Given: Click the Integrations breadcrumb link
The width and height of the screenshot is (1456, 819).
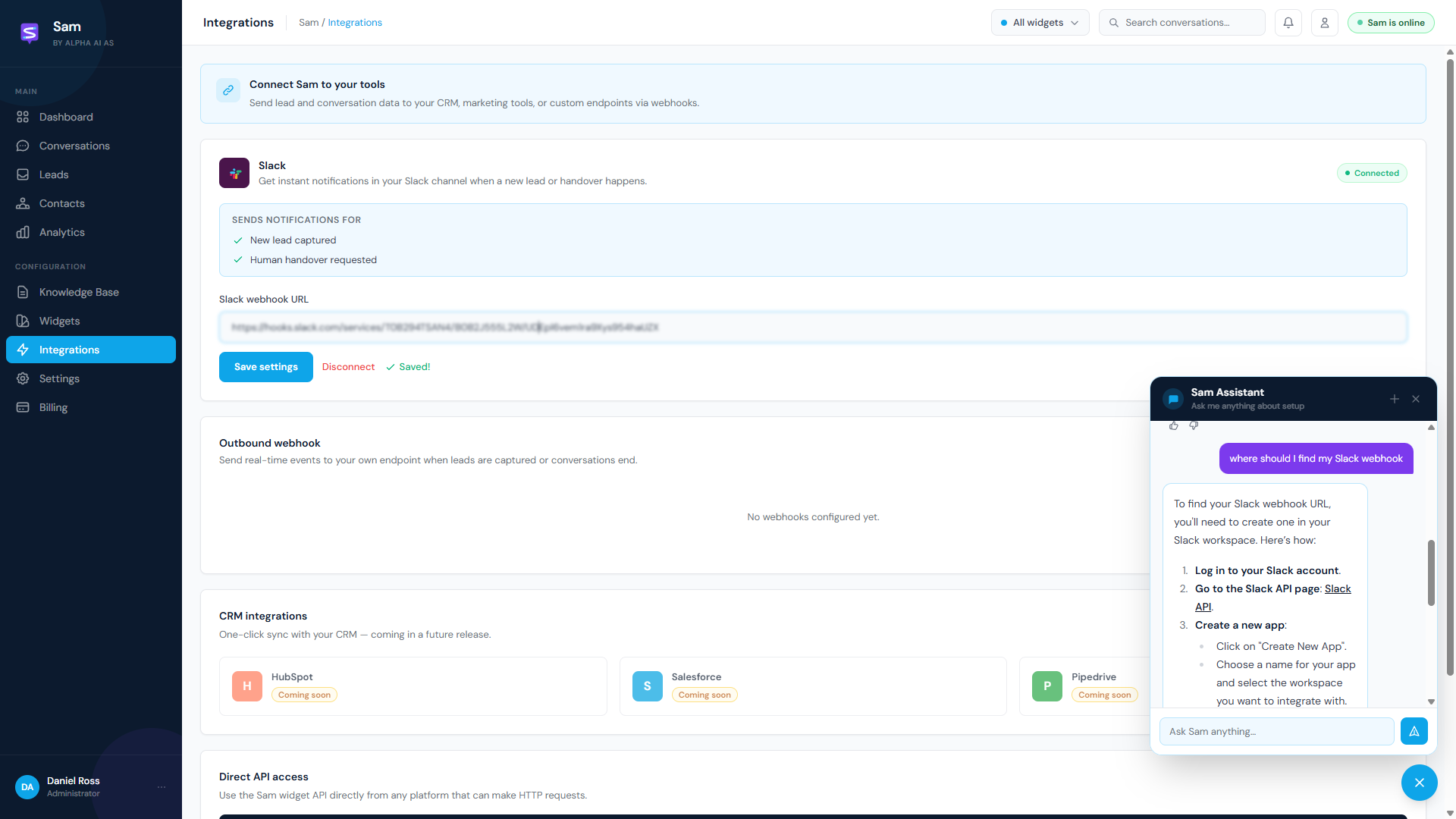Looking at the screenshot, I should (x=355, y=23).
